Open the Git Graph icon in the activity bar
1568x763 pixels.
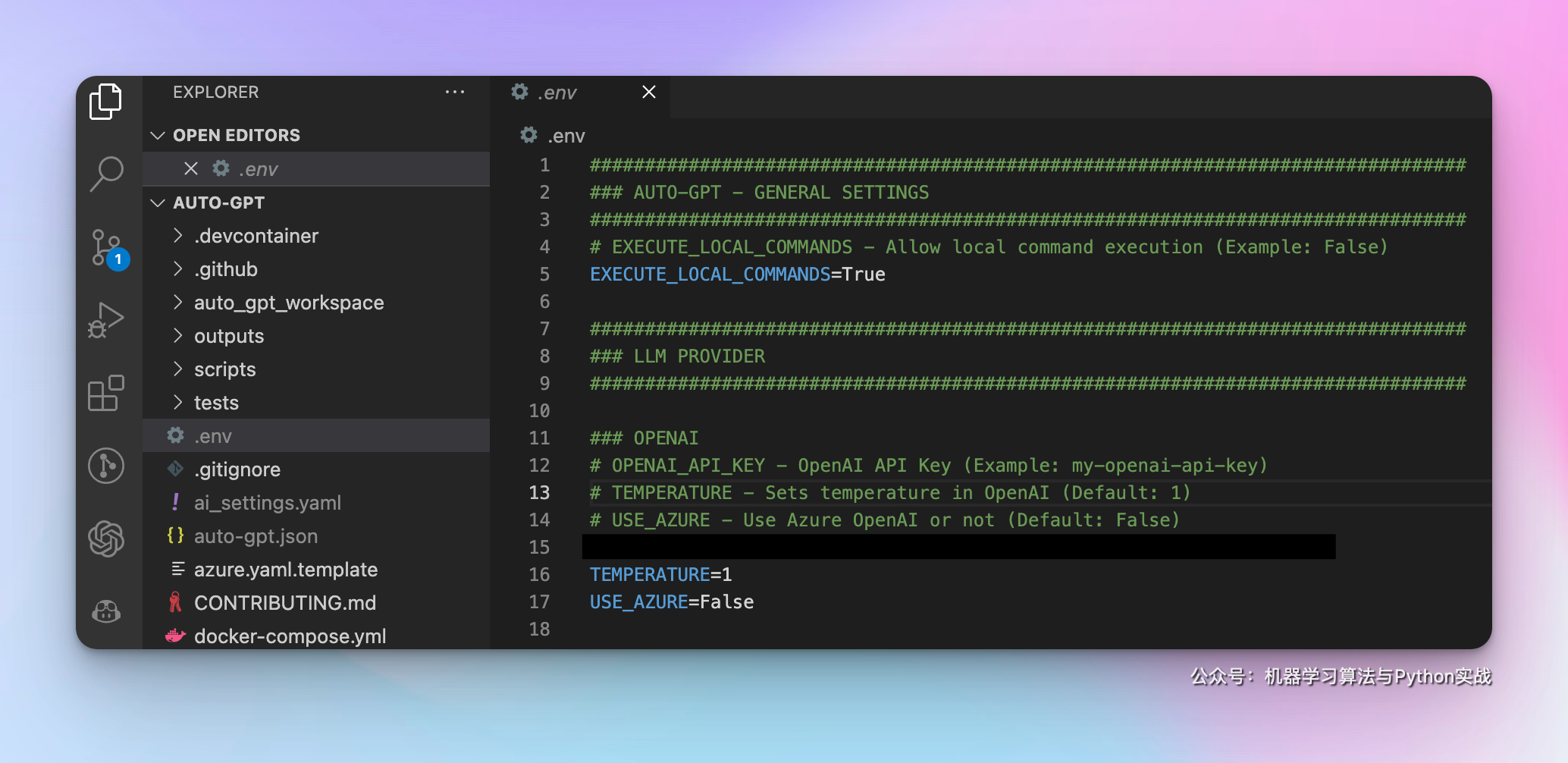[106, 465]
